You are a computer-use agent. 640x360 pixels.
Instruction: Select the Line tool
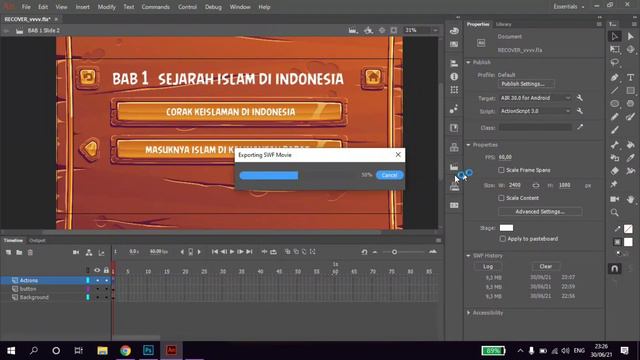tap(615, 90)
